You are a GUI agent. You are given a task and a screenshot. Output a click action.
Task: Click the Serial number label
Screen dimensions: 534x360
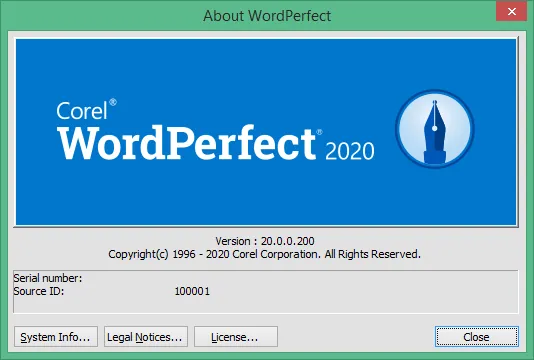(x=48, y=278)
